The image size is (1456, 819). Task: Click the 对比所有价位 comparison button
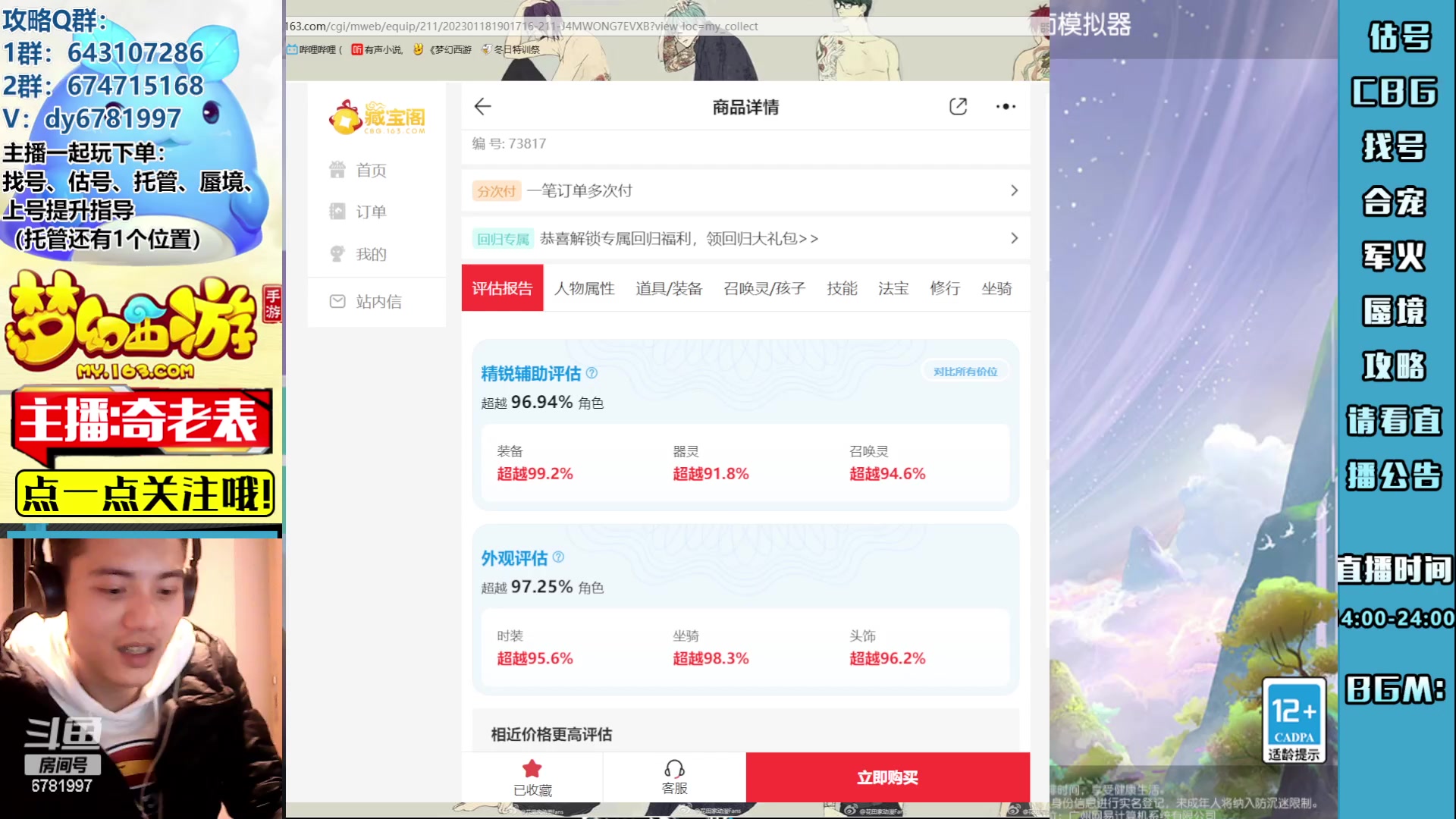point(965,371)
